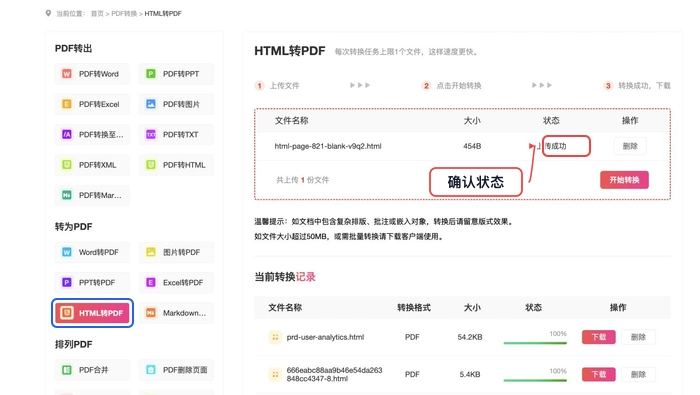Click file icon beside 666eabc88aa9b46e54da263 file
700x395 pixels.
(275, 374)
